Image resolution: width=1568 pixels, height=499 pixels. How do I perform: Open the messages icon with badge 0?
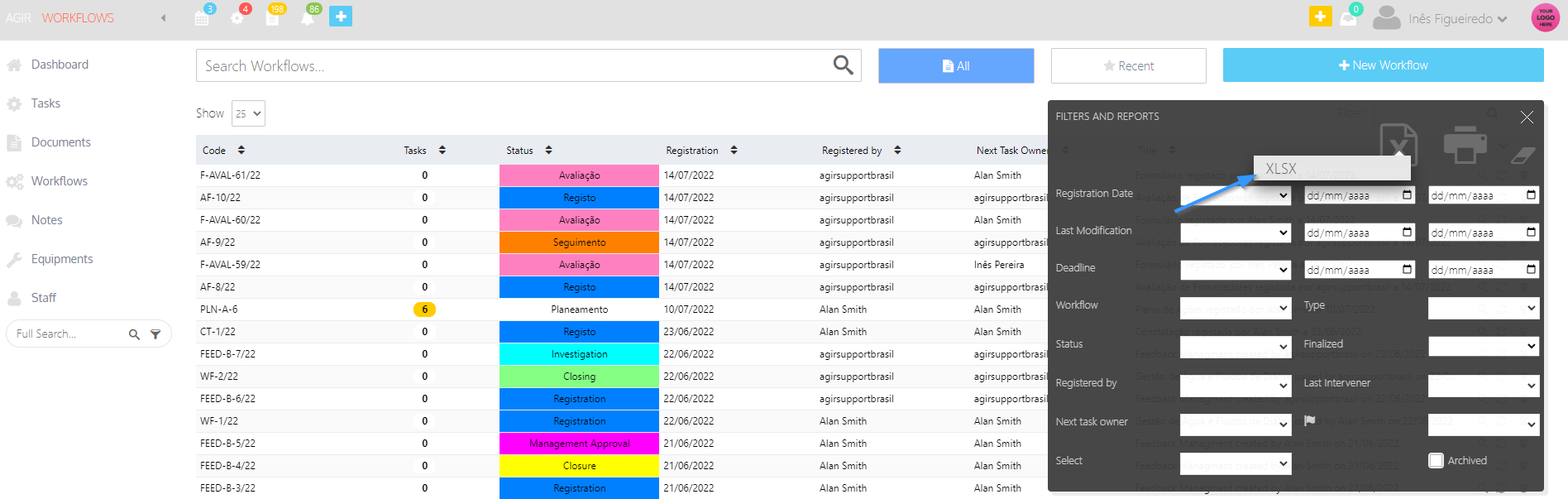point(1349,17)
